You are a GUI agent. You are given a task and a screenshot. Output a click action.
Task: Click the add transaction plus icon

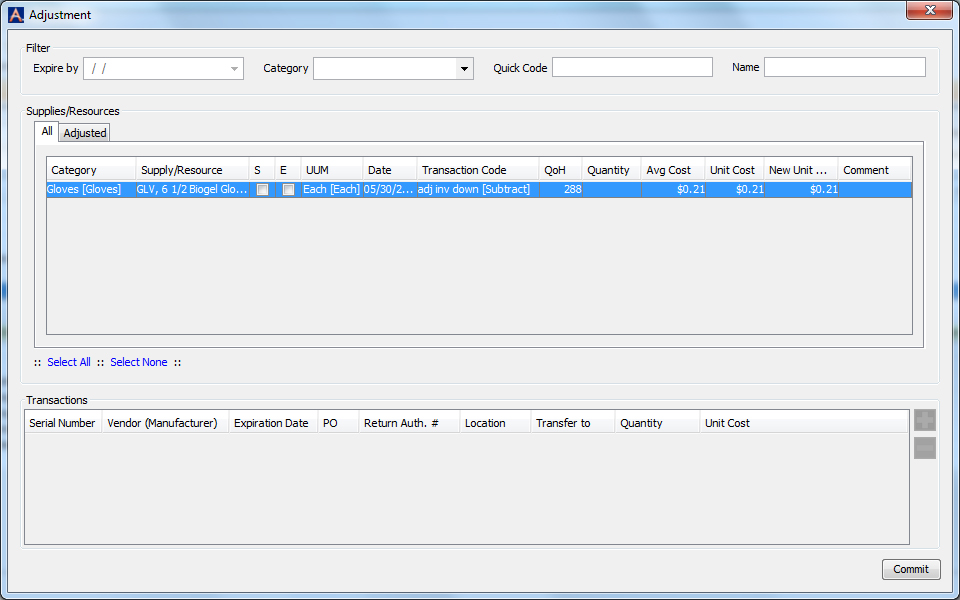925,421
